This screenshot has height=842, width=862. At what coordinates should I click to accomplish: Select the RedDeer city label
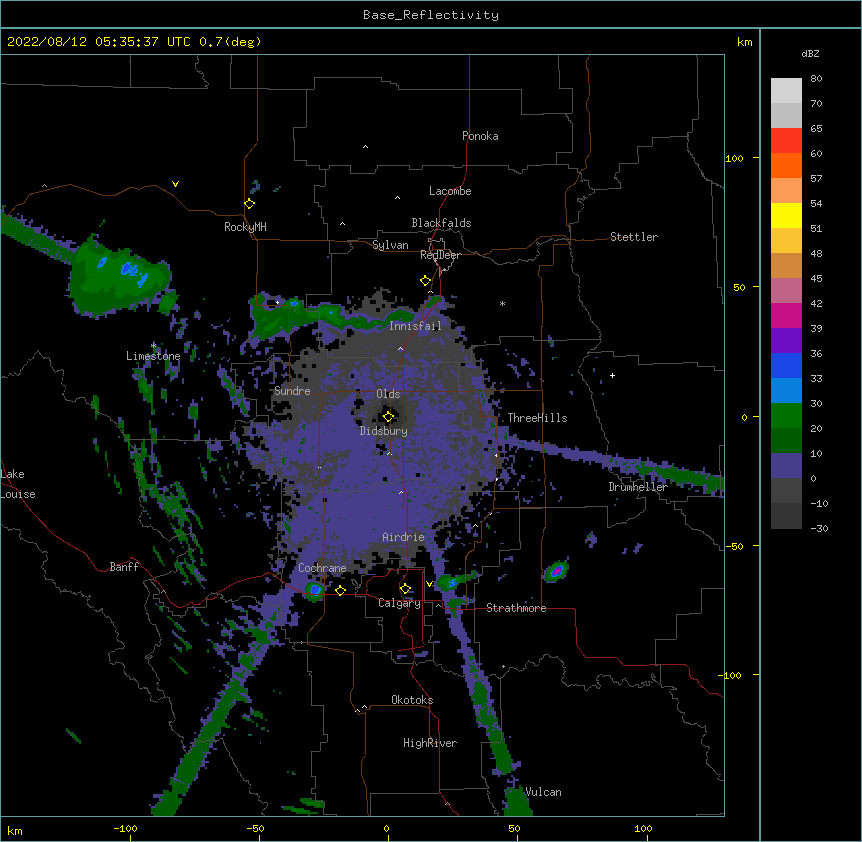coord(440,255)
